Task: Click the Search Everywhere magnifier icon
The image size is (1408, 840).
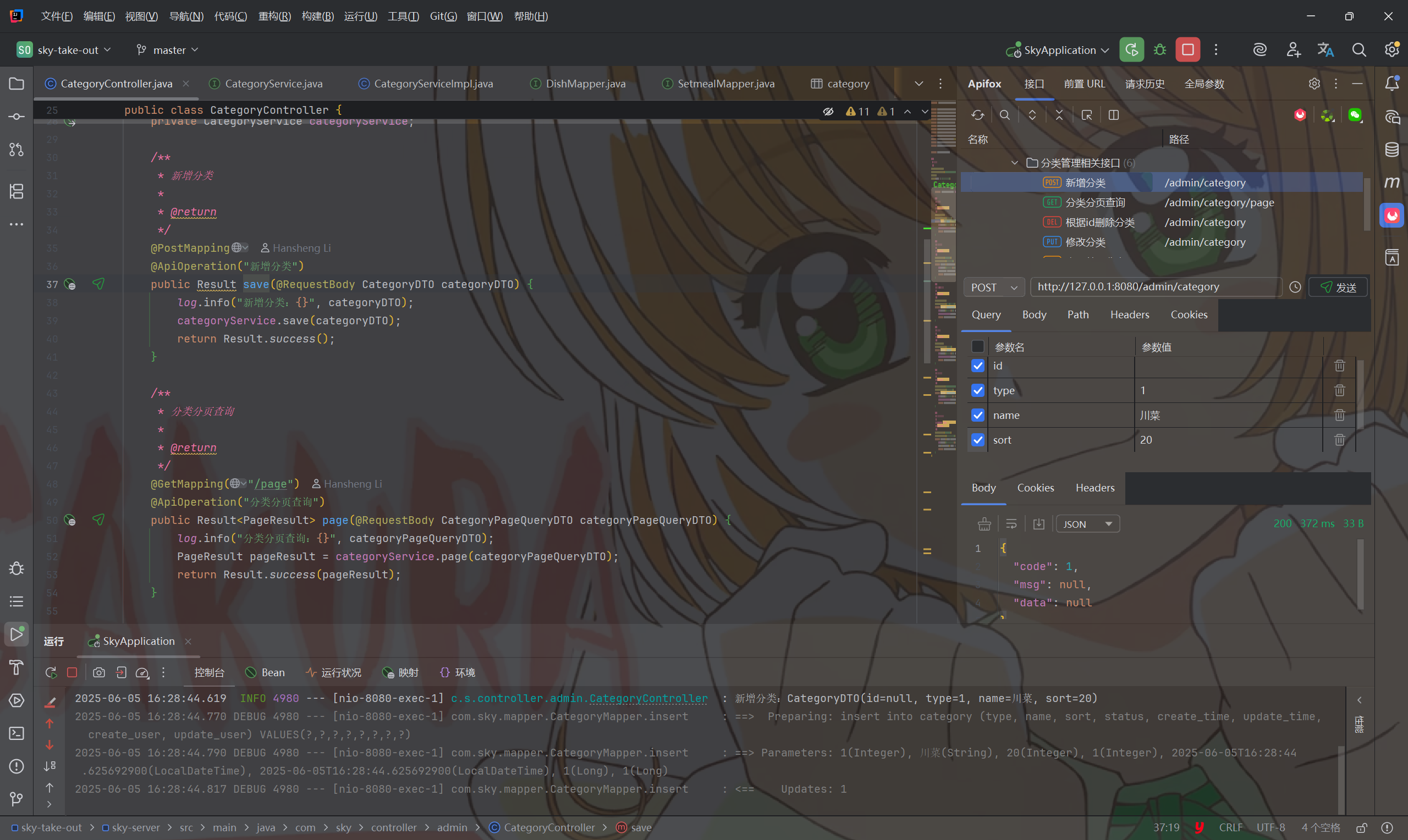Action: pyautogui.click(x=1358, y=50)
